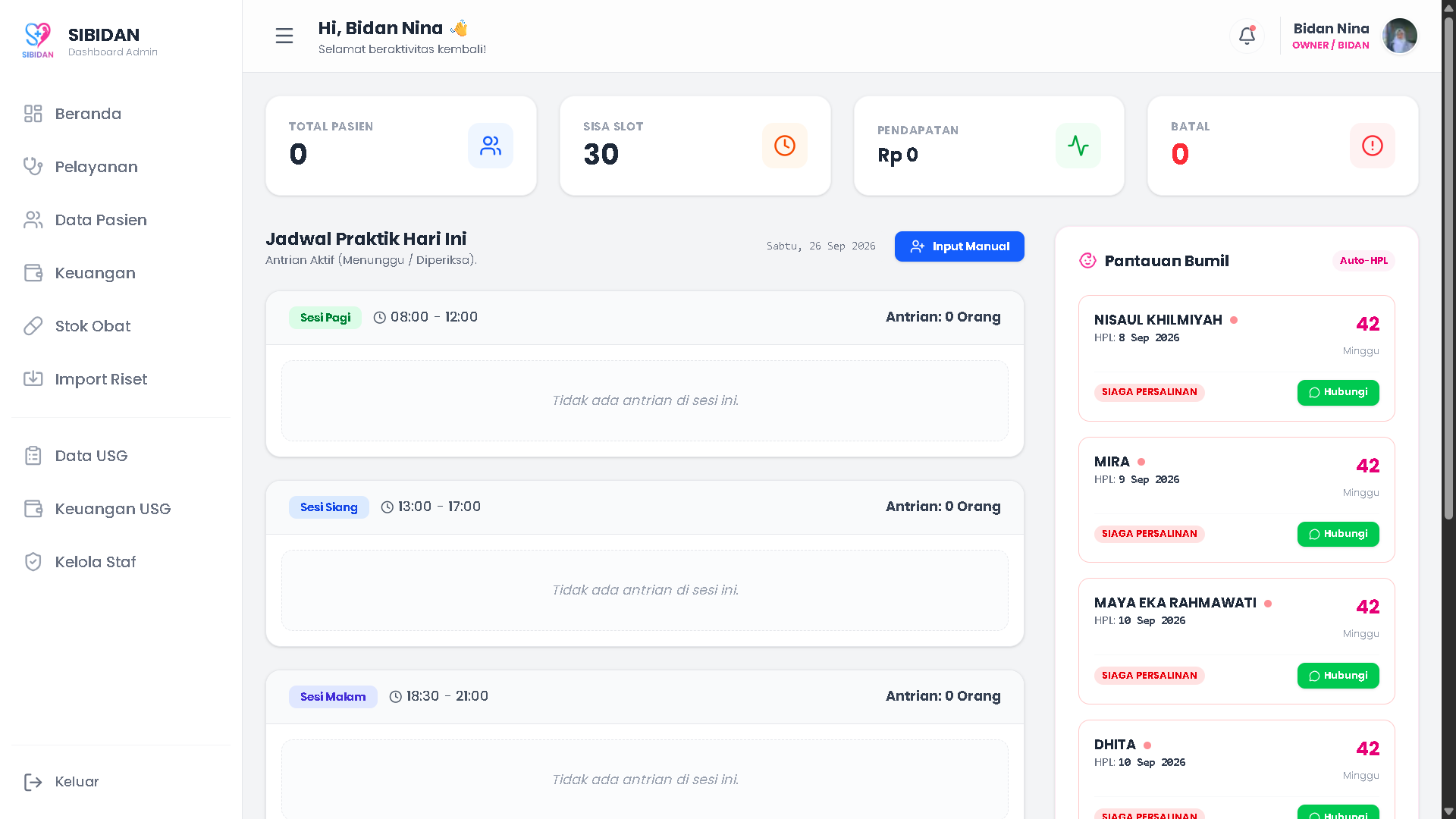Click the Stok Obat pill icon
Viewport: 1456px width, 819px height.
pyautogui.click(x=33, y=326)
